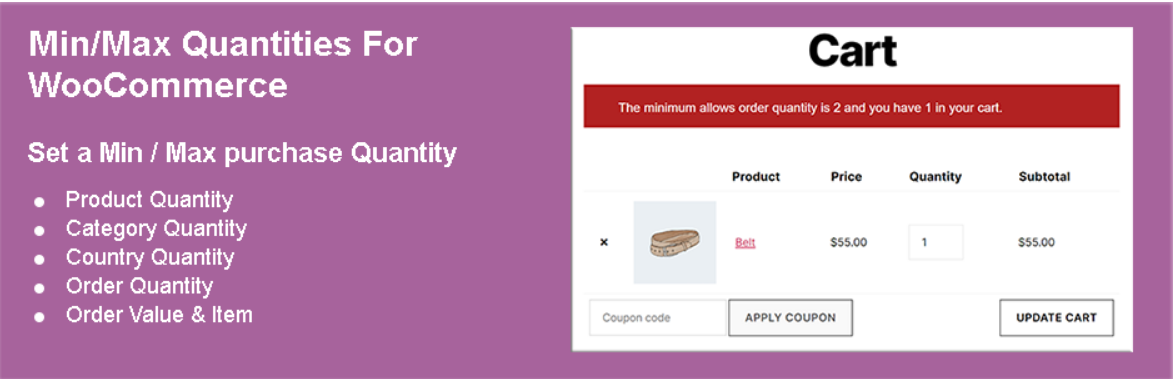Click the $55.00 value under Subtotal

1036,242
